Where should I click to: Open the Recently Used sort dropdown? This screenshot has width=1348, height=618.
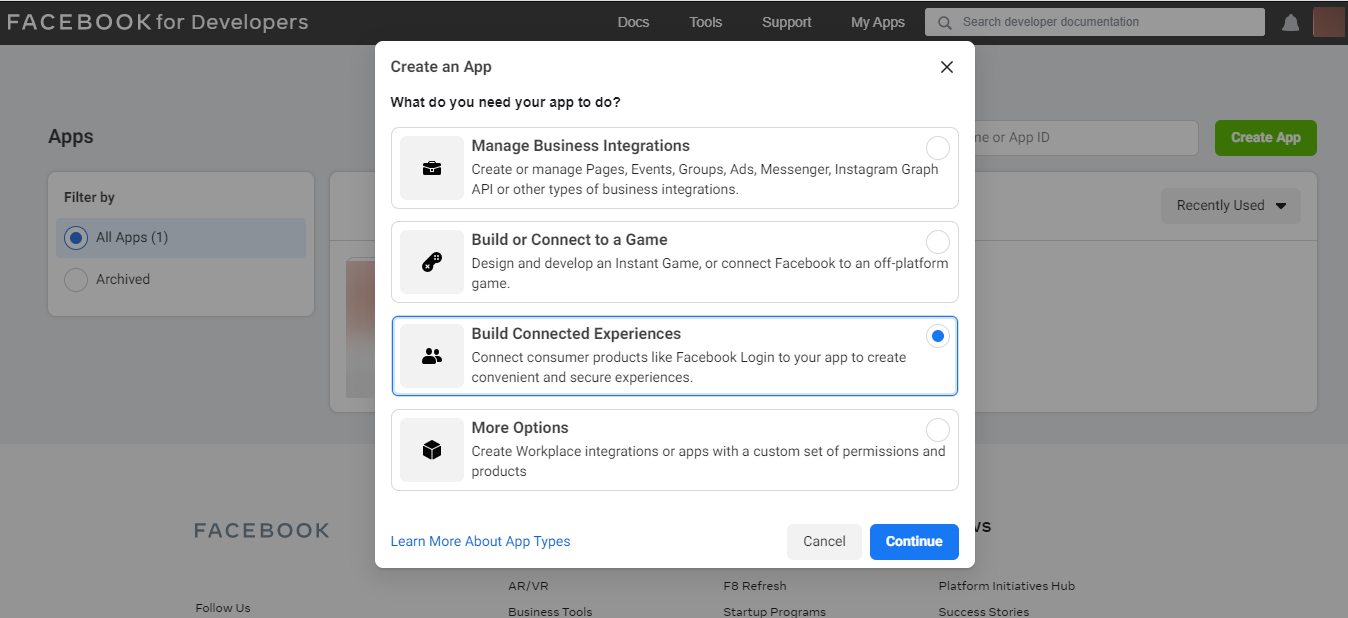(1231, 205)
